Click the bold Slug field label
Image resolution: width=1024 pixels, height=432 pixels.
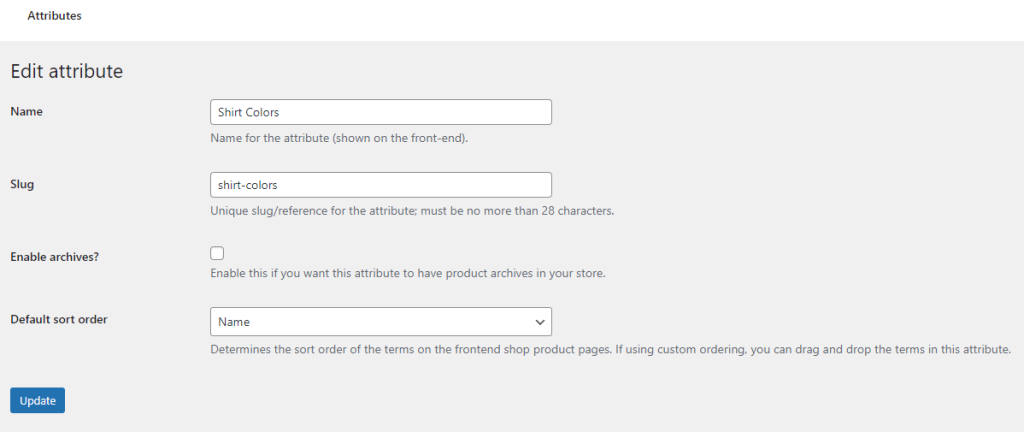22,185
